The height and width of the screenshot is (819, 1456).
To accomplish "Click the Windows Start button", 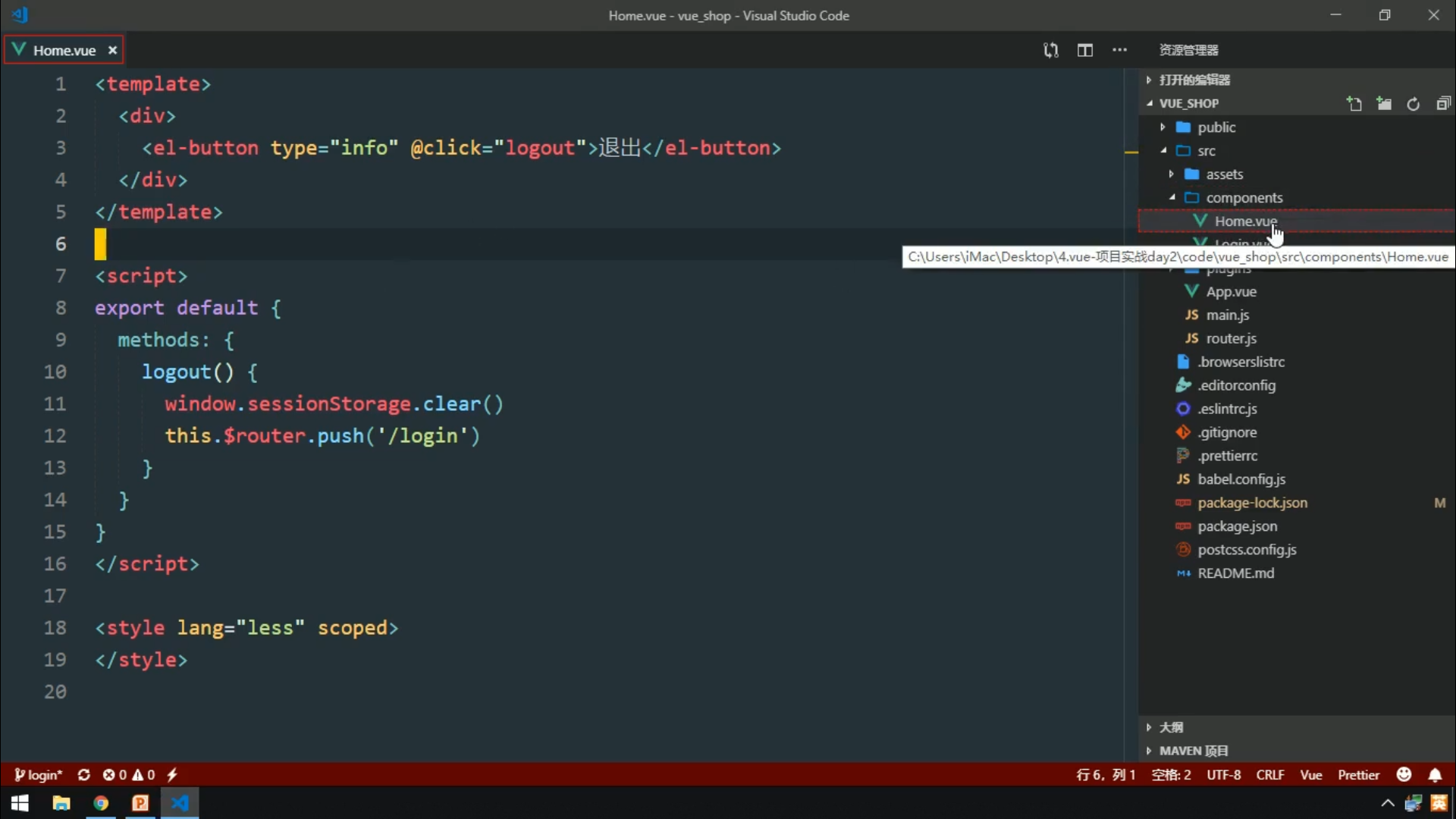I will coord(20,803).
